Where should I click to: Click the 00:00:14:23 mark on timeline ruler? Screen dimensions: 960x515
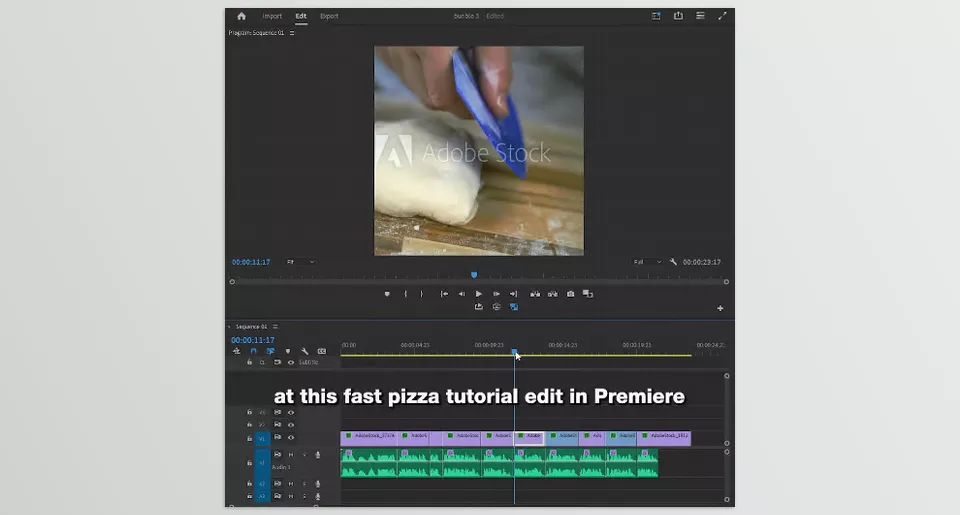click(563, 345)
